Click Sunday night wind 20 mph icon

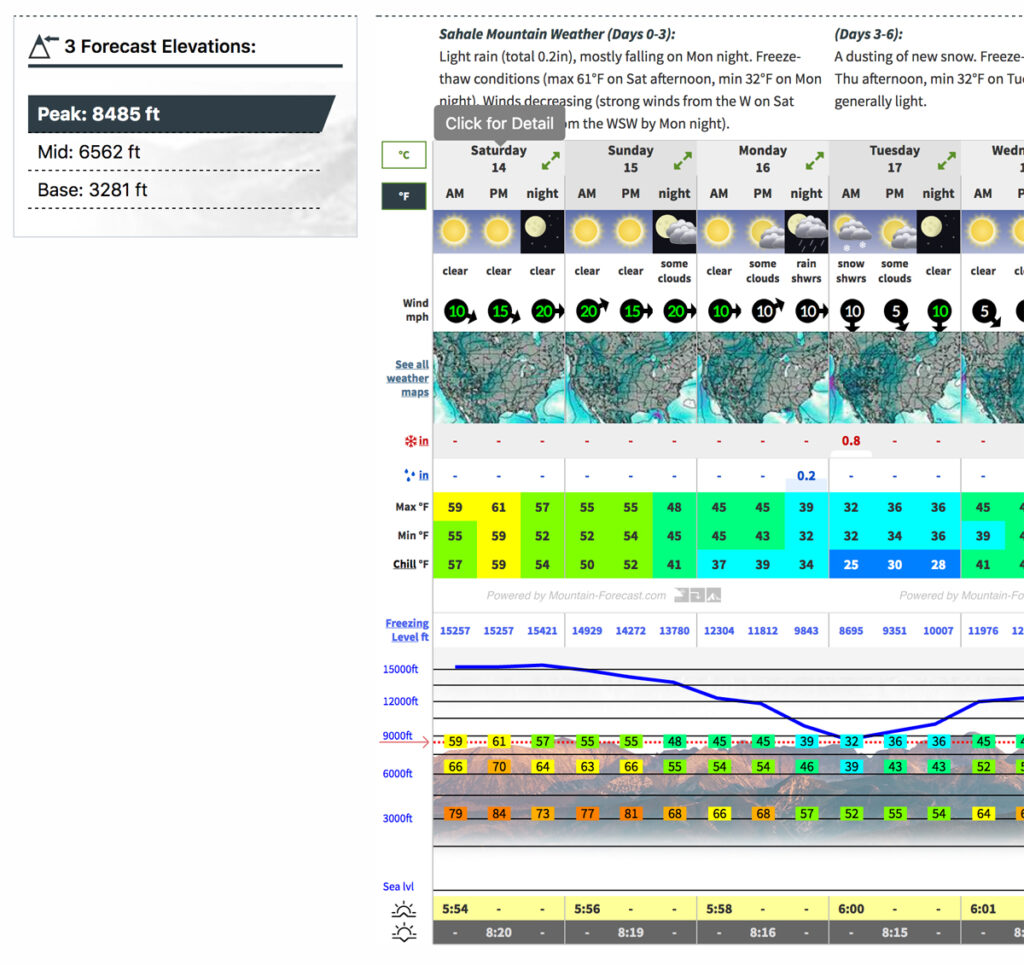(x=679, y=311)
